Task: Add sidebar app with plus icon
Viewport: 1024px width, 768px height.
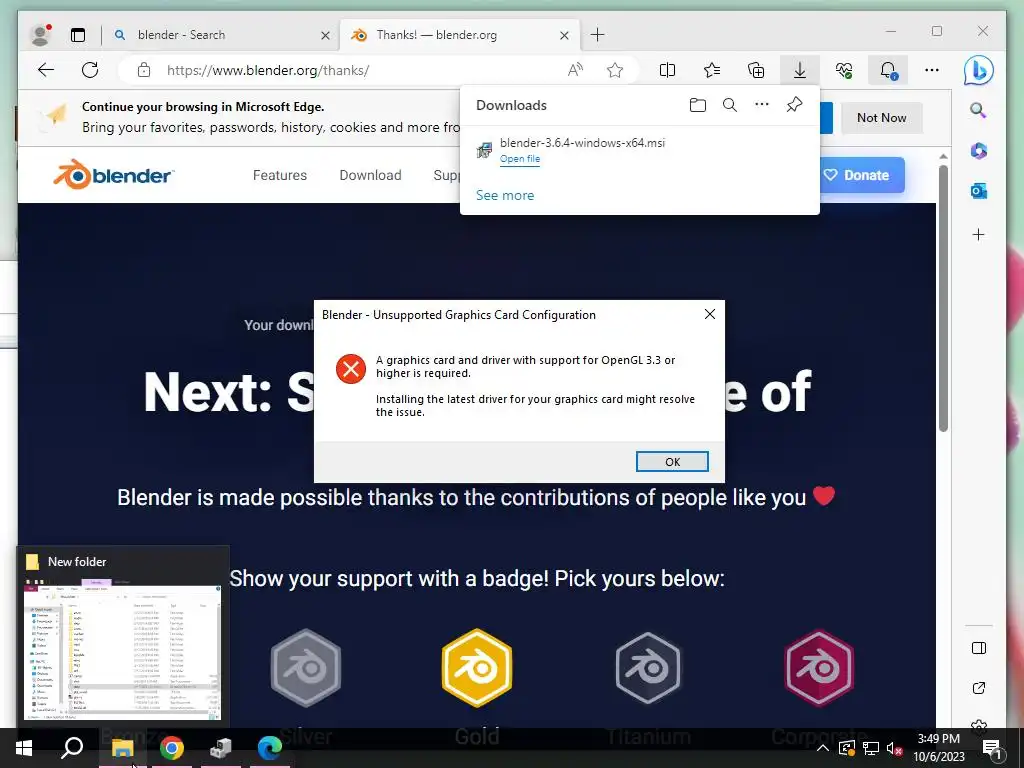Action: (978, 234)
